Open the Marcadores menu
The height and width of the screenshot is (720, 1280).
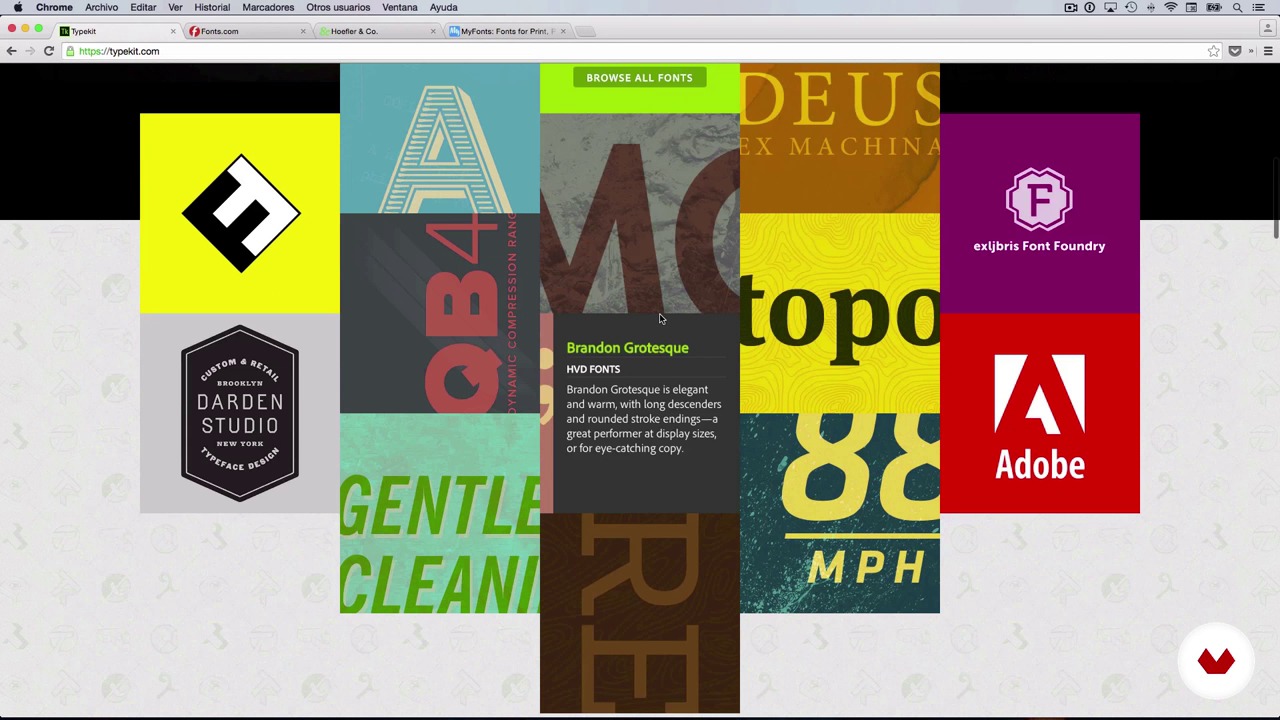268,7
